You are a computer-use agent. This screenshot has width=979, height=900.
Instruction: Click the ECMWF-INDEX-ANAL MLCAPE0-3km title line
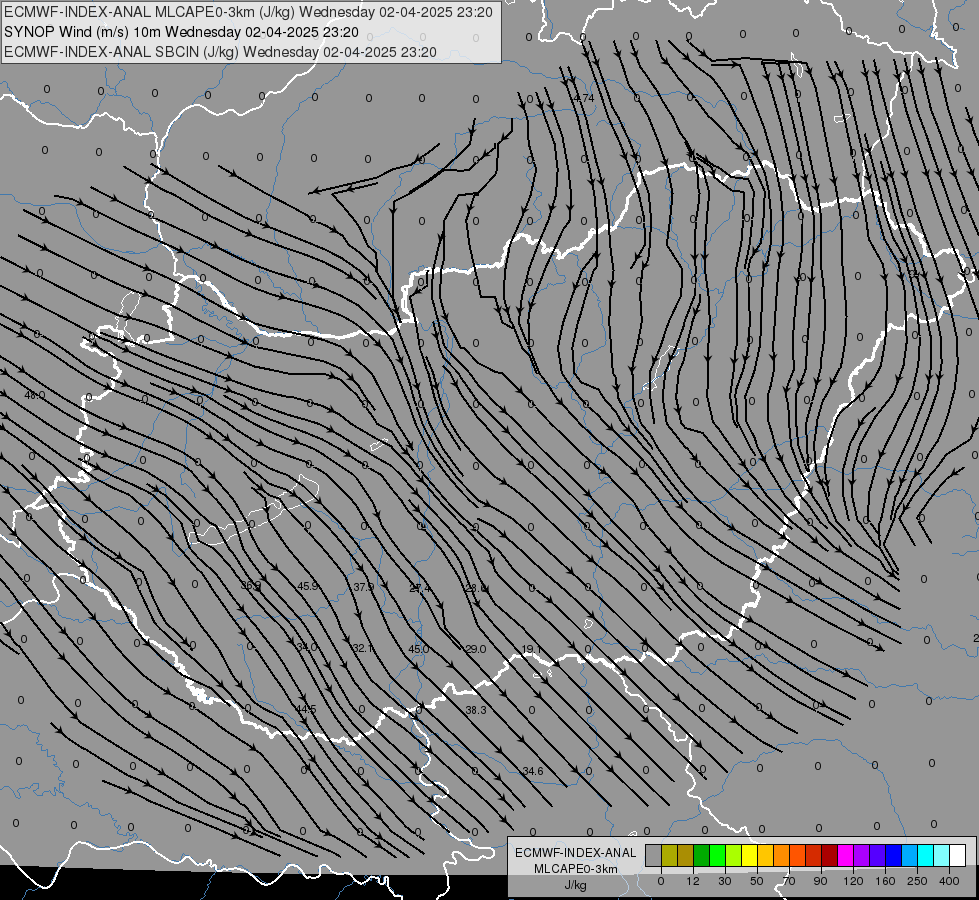(x=248, y=12)
